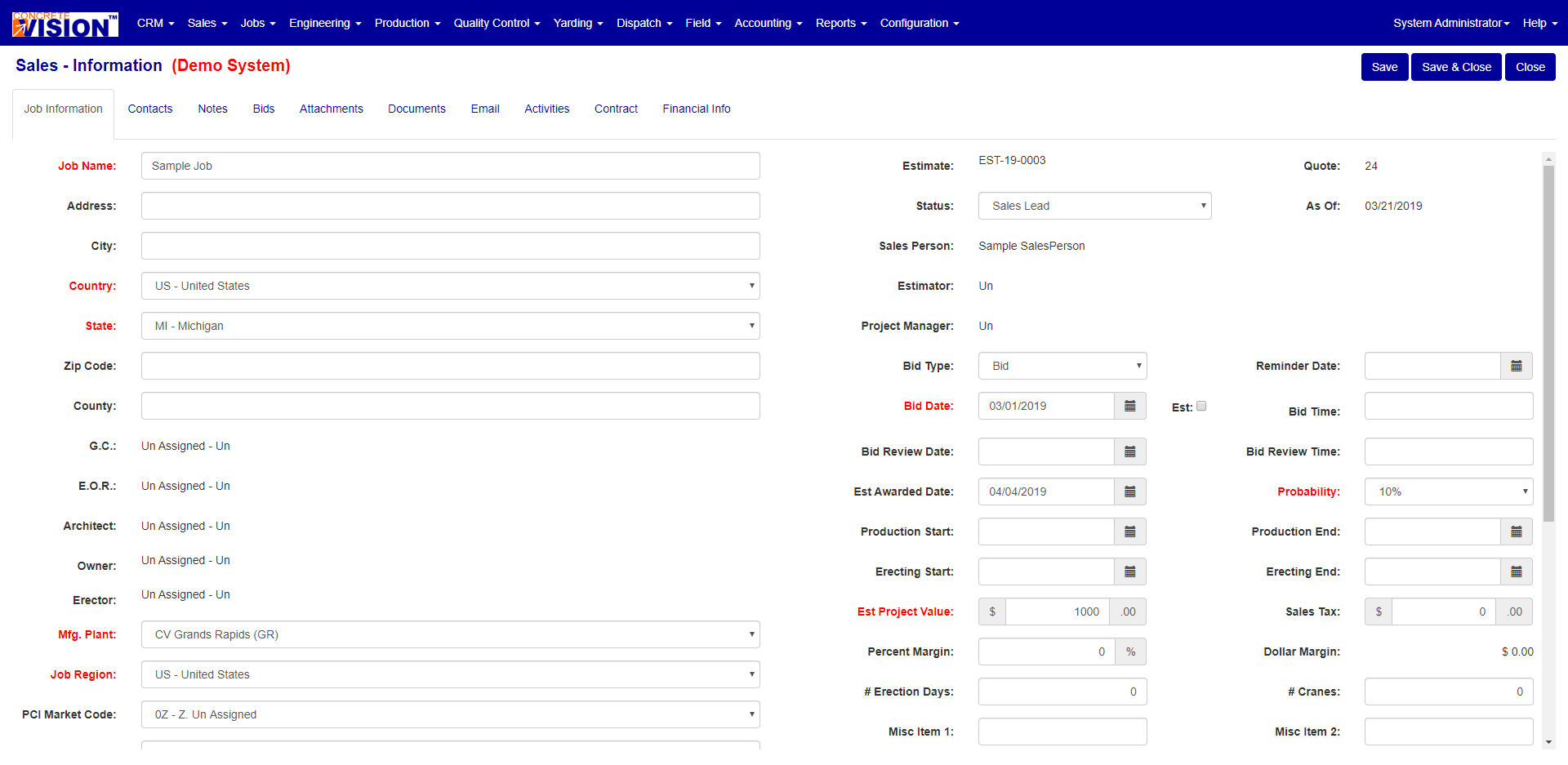Click the Est Project Value amount field
The height and width of the screenshot is (765, 1568).
pos(1057,612)
